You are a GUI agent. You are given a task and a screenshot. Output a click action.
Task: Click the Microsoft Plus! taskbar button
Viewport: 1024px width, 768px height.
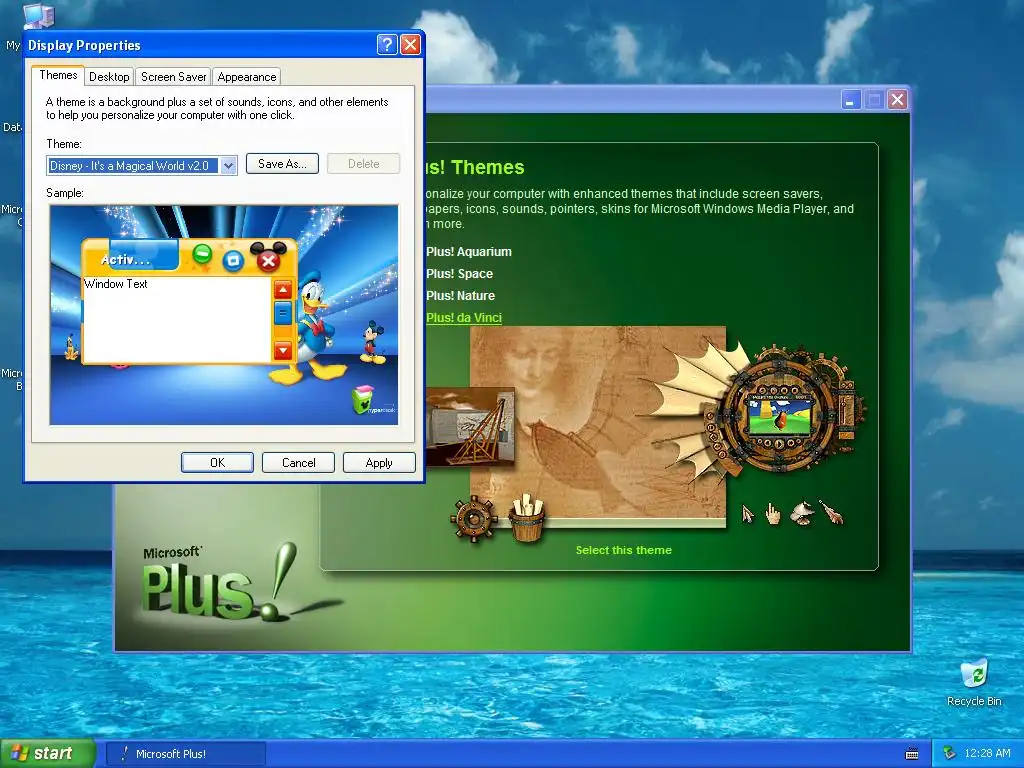pyautogui.click(x=185, y=754)
